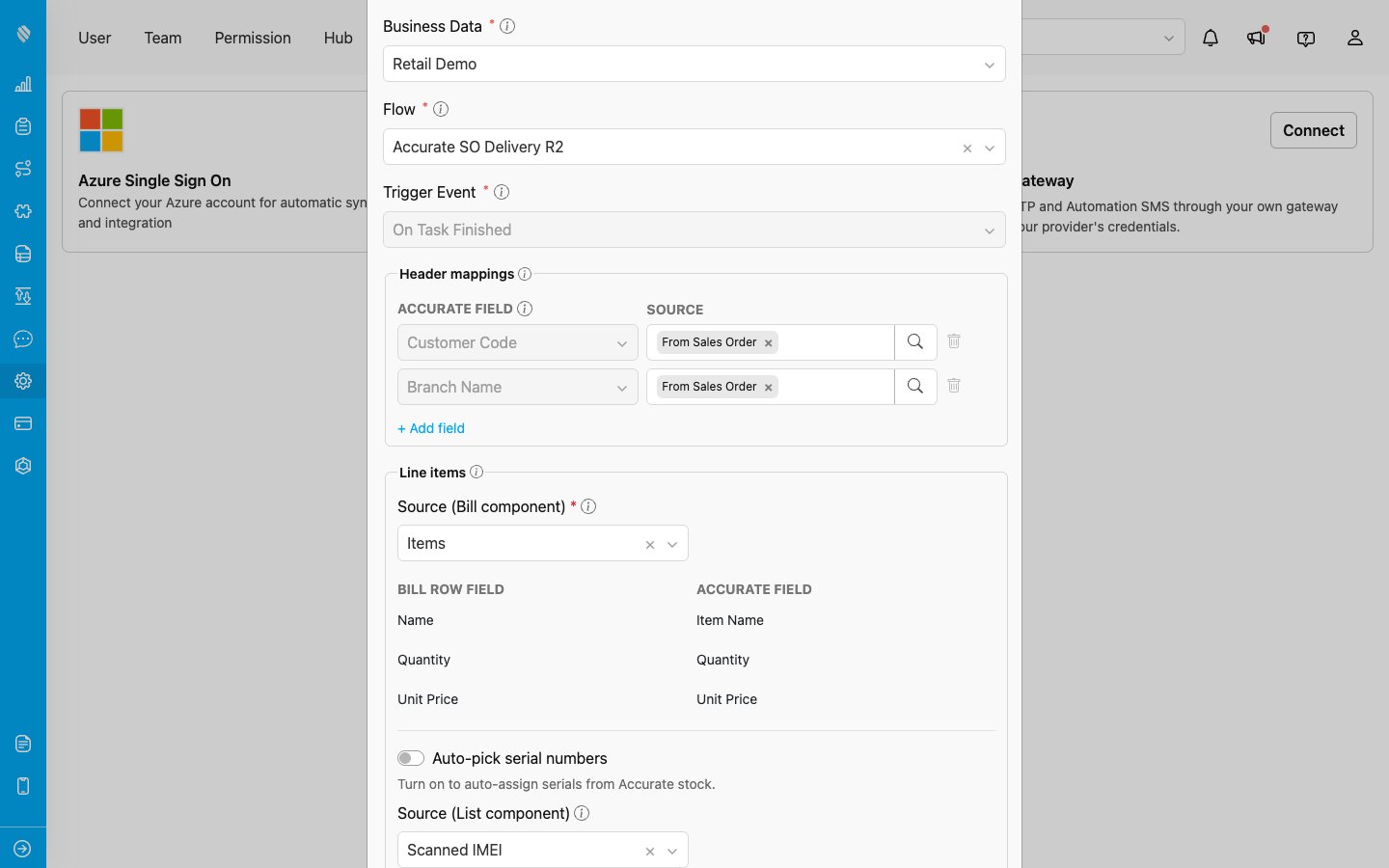This screenshot has width=1389, height=868.
Task: Show info tooltip for Line items
Action: point(477,473)
